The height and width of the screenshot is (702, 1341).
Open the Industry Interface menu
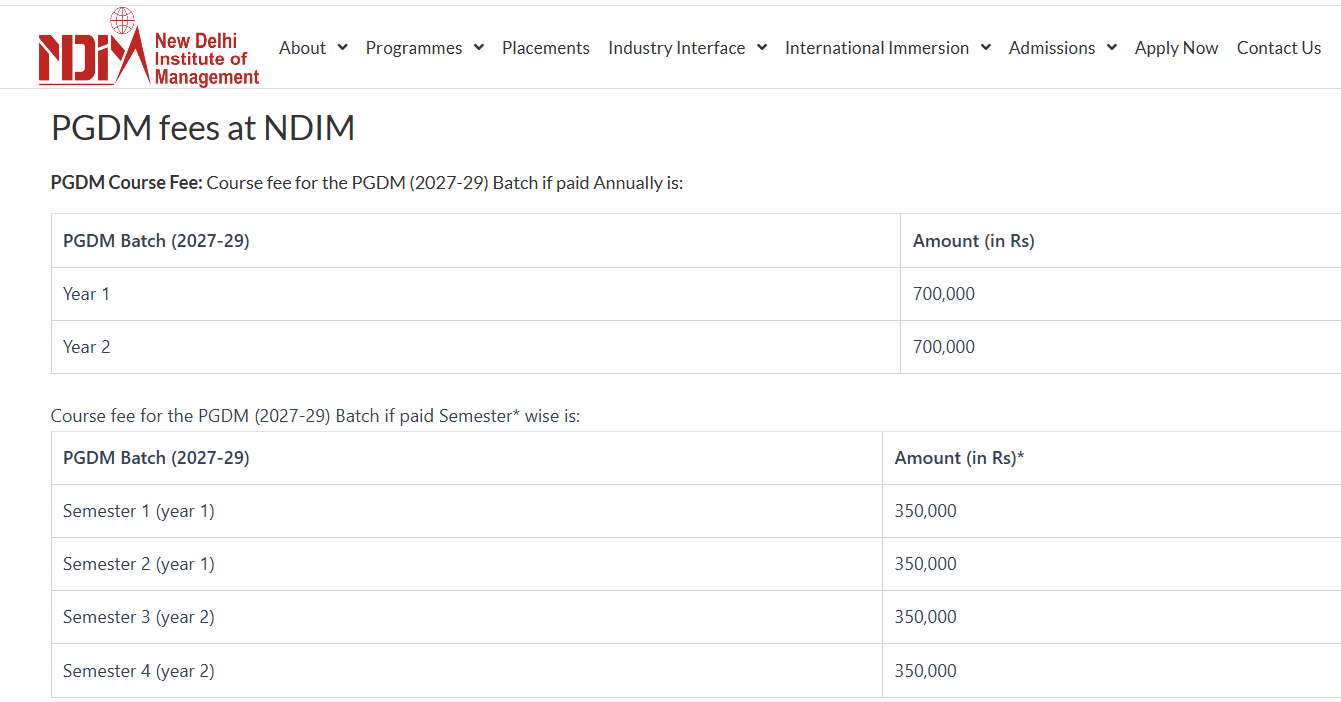677,48
